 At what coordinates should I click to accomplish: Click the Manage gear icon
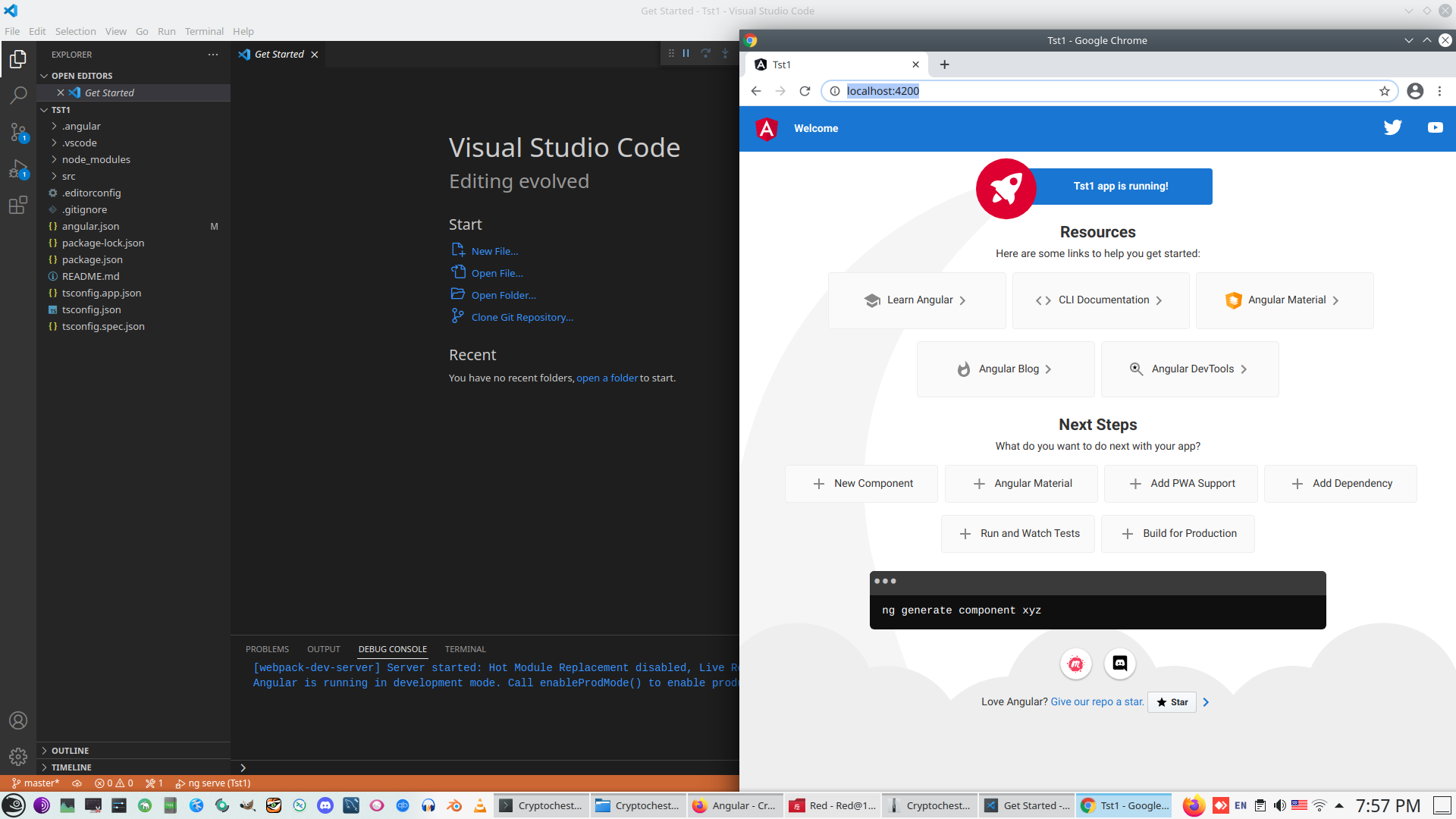pos(18,756)
